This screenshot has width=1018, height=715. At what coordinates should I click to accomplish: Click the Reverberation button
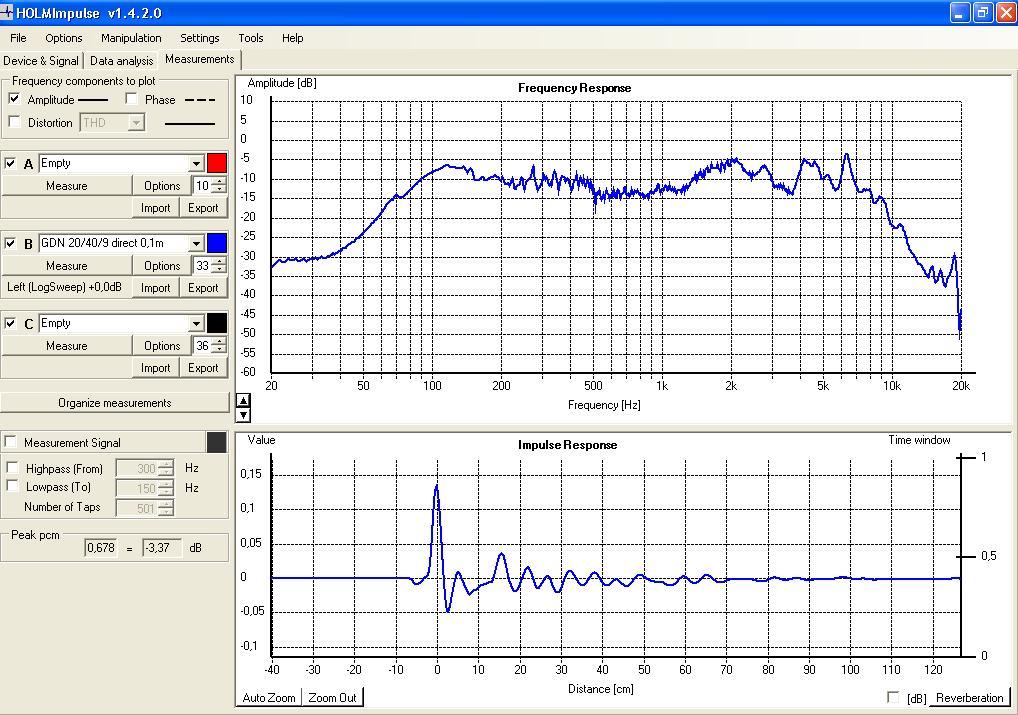[969, 697]
